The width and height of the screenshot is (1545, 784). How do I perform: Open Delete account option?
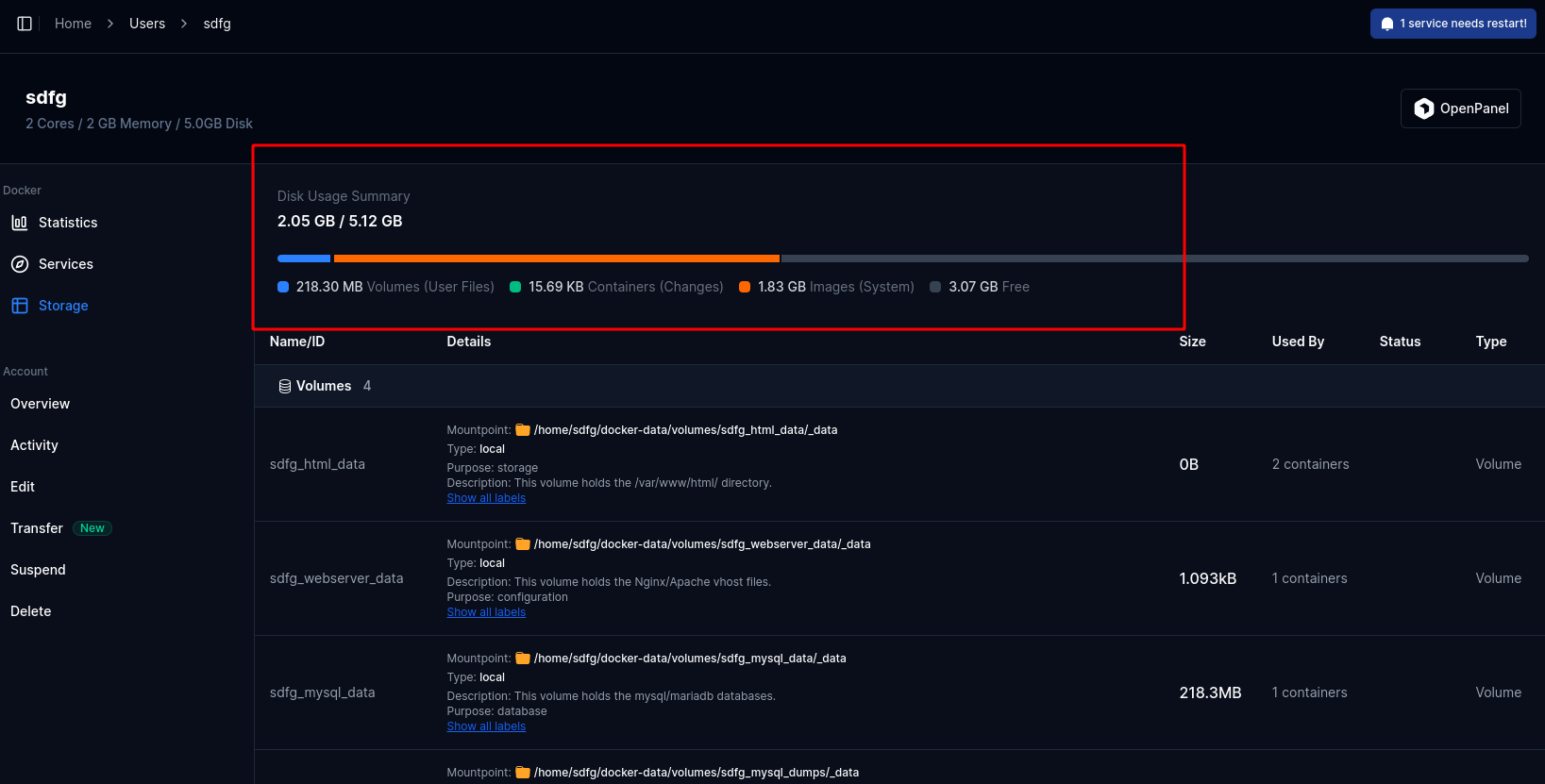pos(30,611)
